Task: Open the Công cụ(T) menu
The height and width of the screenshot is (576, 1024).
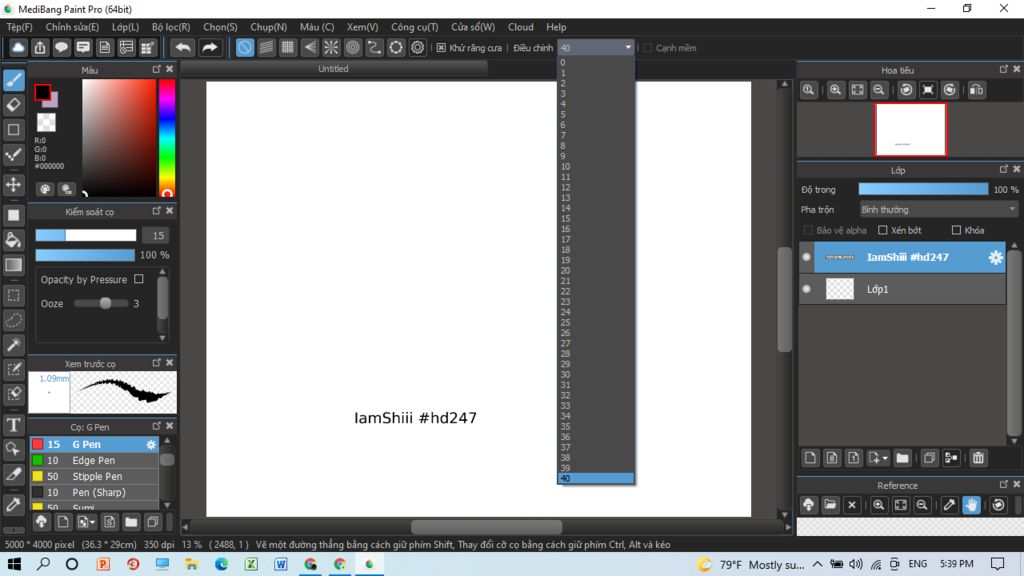Action: 414,27
